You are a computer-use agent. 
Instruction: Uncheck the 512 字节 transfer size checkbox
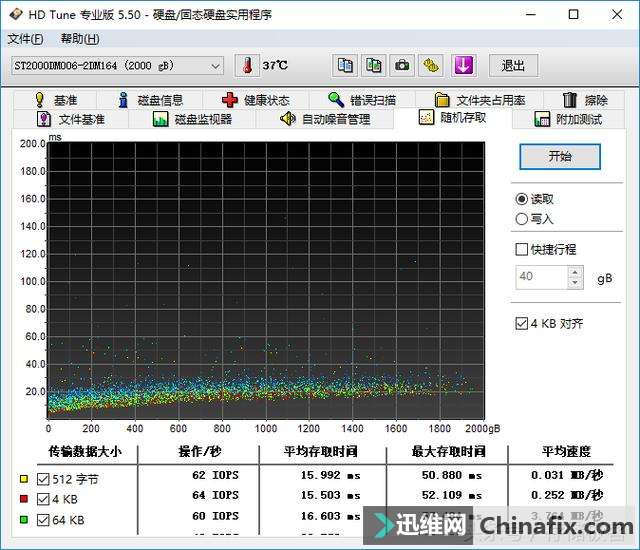point(43,479)
